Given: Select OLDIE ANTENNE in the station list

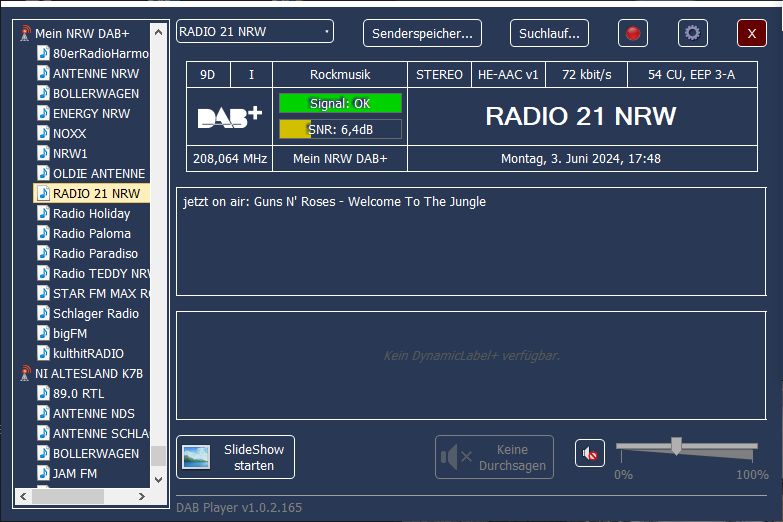Looking at the screenshot, I should 98,173.
